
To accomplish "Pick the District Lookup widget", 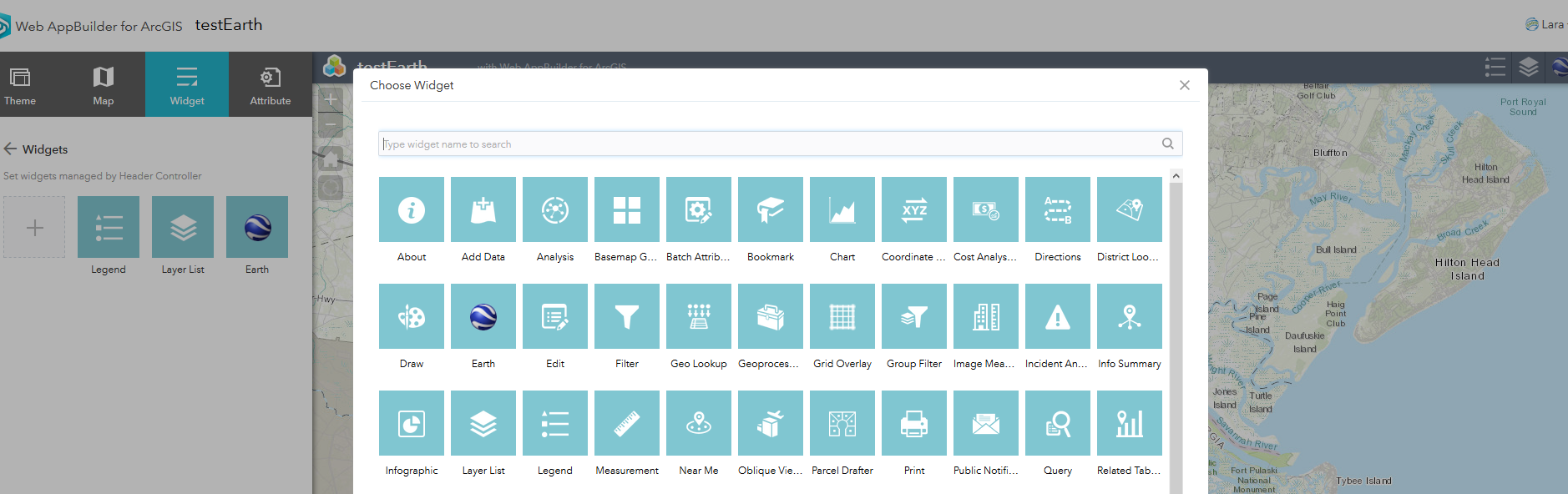I will coord(1129,209).
